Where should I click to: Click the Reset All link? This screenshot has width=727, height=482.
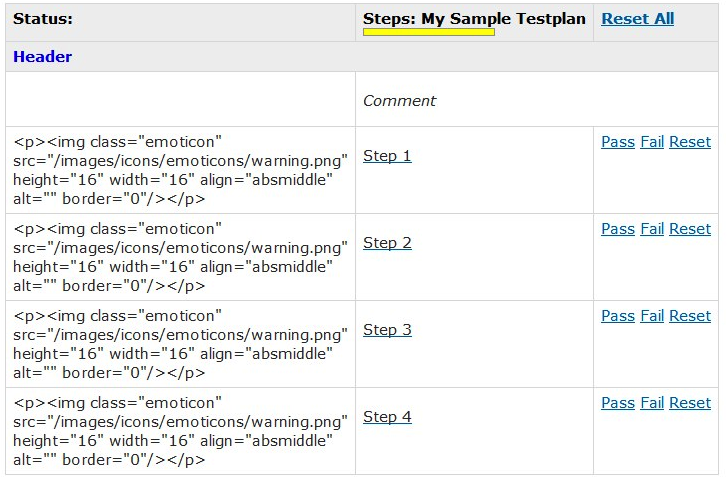coord(637,19)
